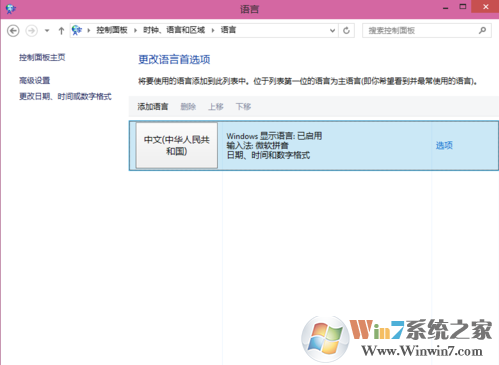Open the address bar history dropdown
Screen dimensions: 499x365
[332, 31]
